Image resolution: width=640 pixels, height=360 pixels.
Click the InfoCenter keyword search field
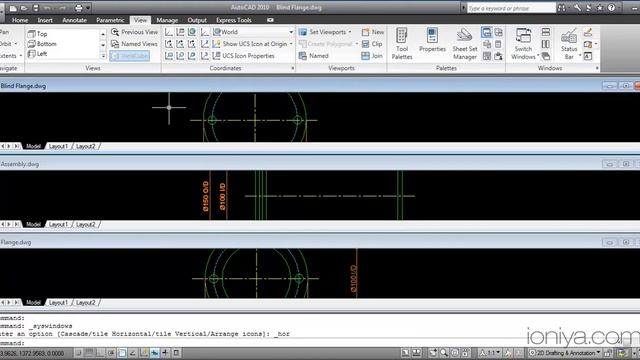coord(511,8)
